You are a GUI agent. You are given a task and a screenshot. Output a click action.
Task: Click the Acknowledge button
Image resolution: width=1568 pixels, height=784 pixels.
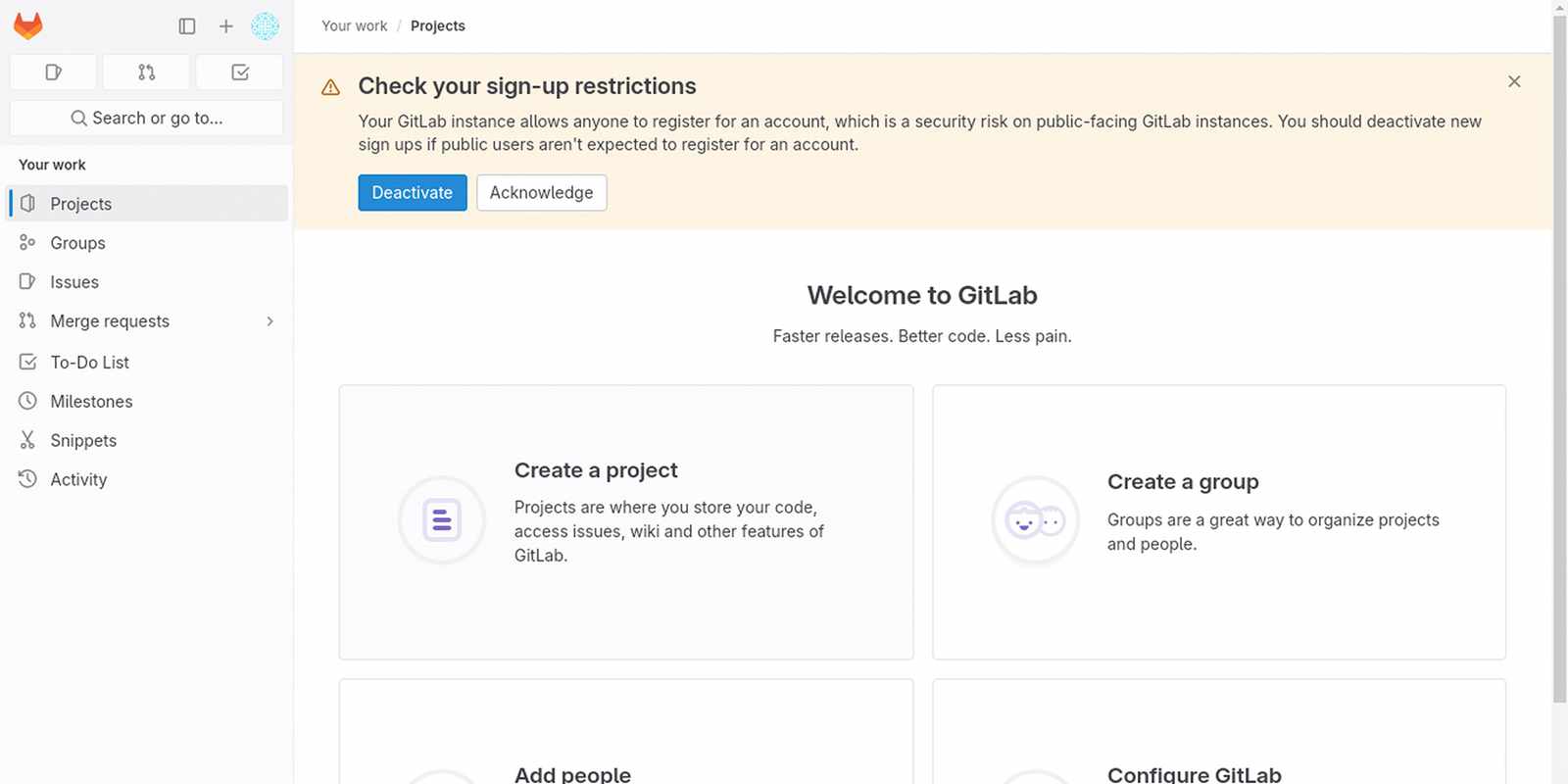click(542, 193)
